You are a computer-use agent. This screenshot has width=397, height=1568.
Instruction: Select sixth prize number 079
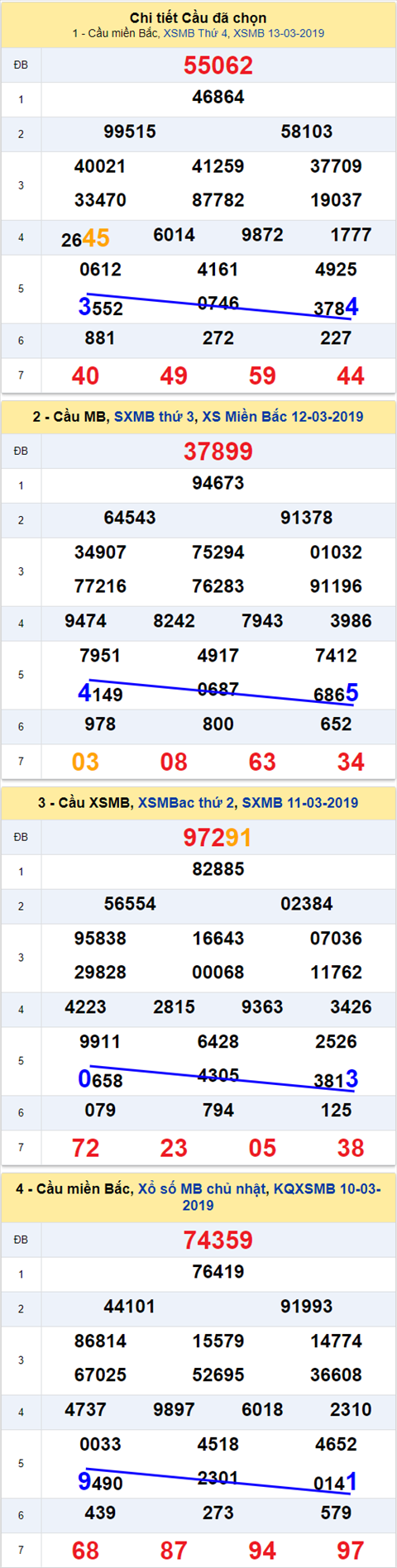[100, 1111]
